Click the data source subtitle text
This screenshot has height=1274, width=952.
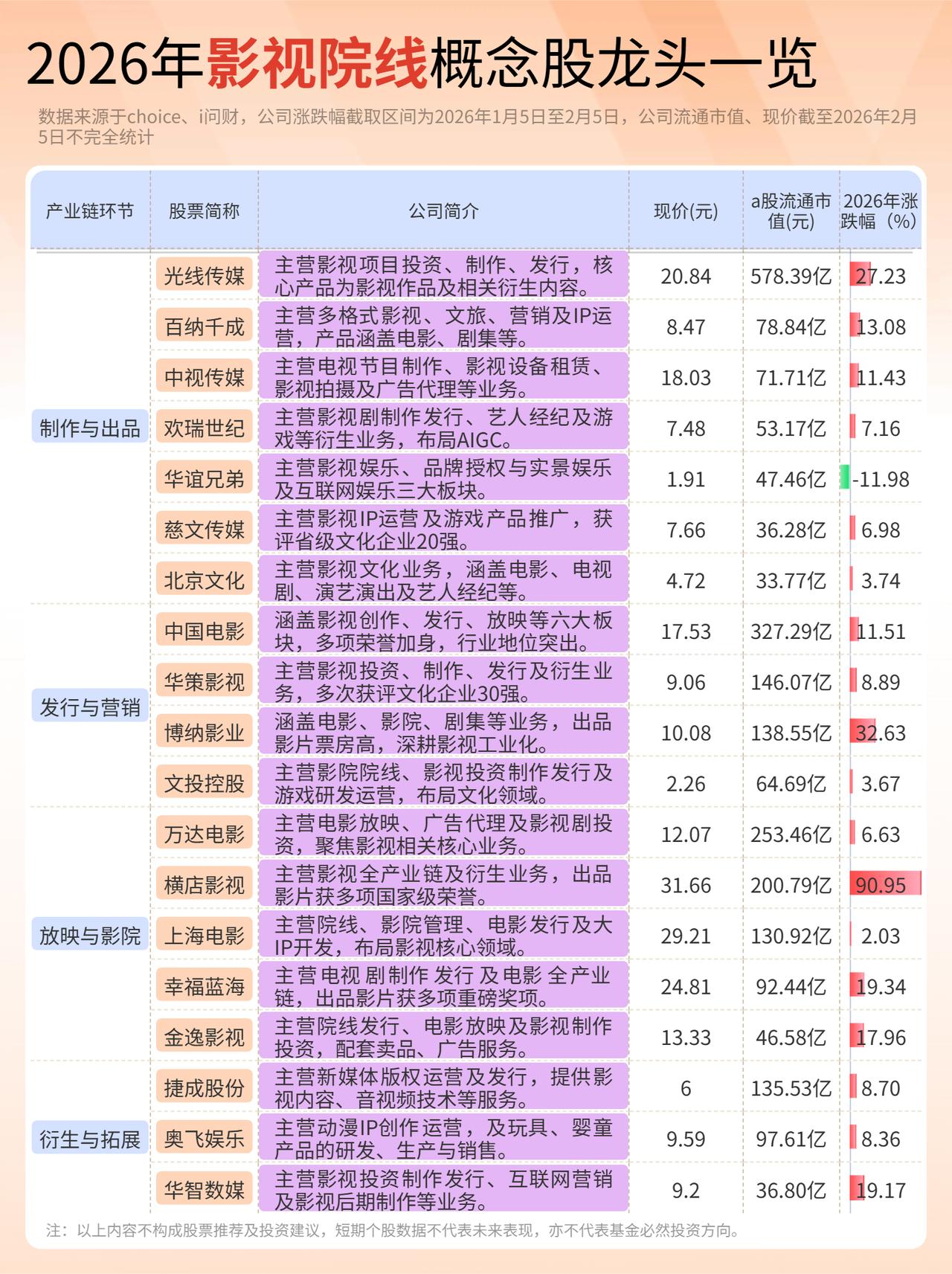477,126
